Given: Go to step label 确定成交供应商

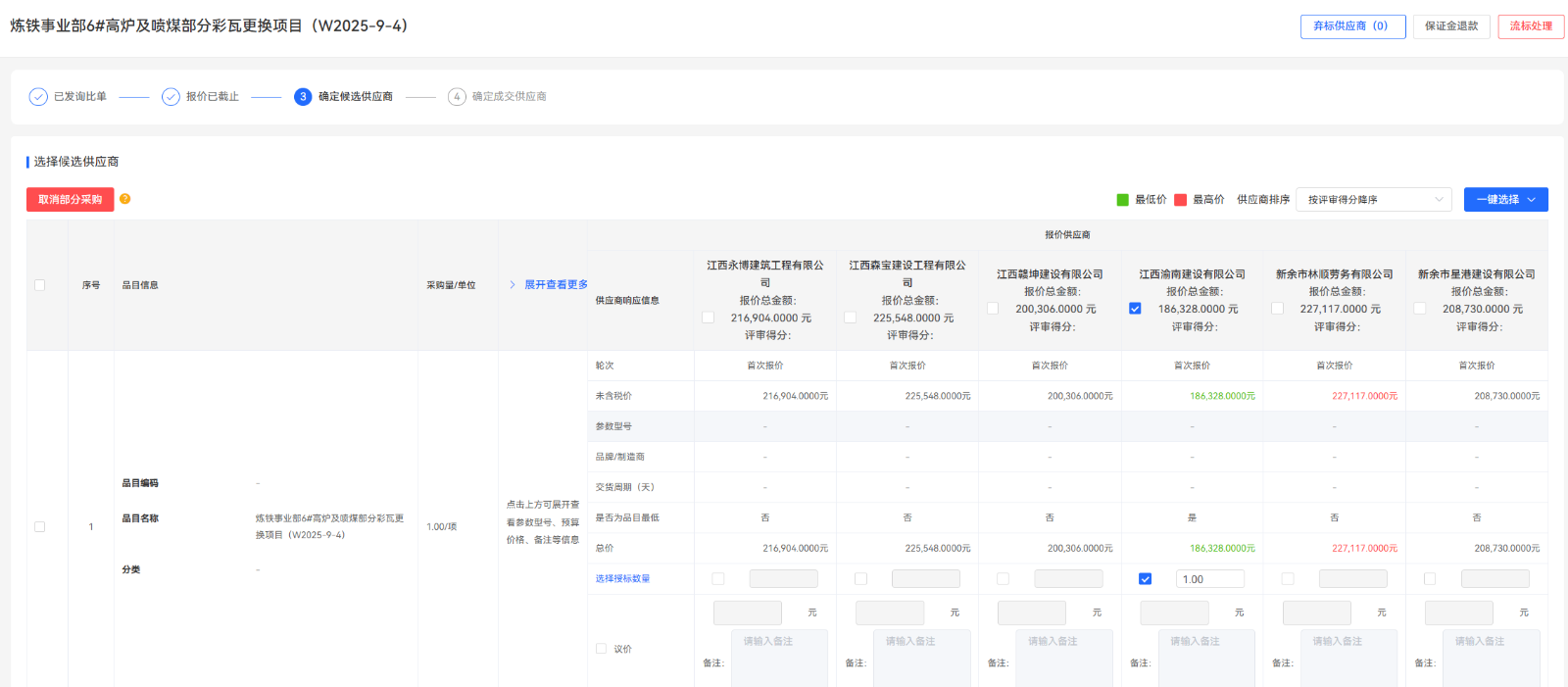Looking at the screenshot, I should (510, 97).
